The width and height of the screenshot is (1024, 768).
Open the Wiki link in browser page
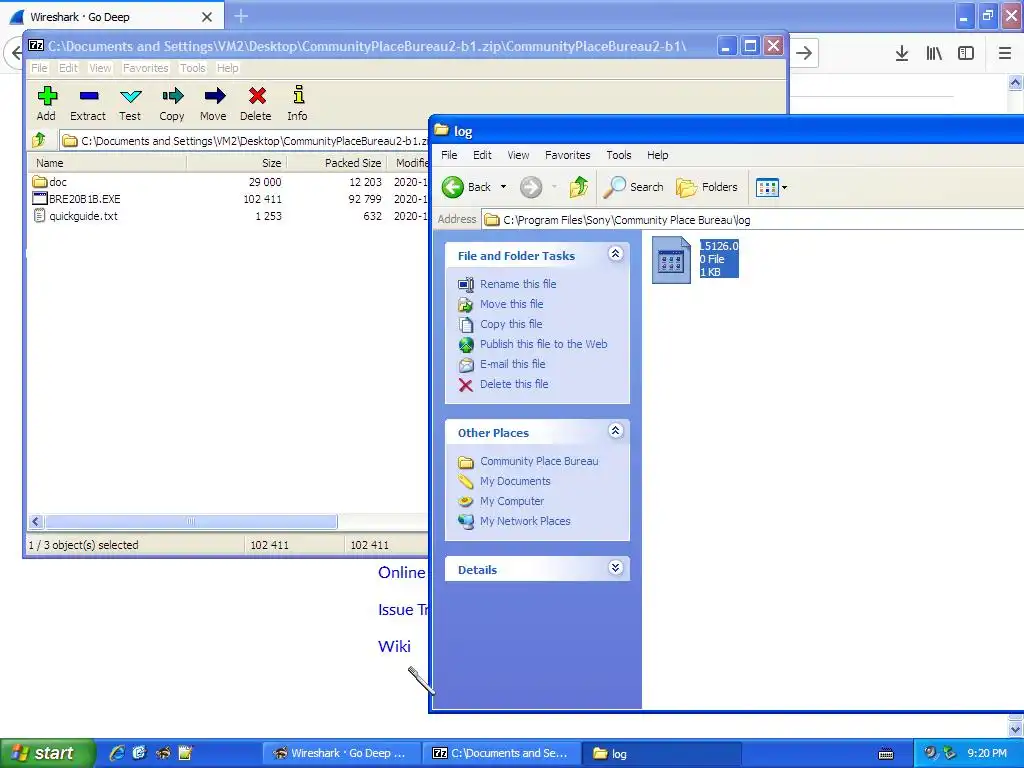click(394, 647)
